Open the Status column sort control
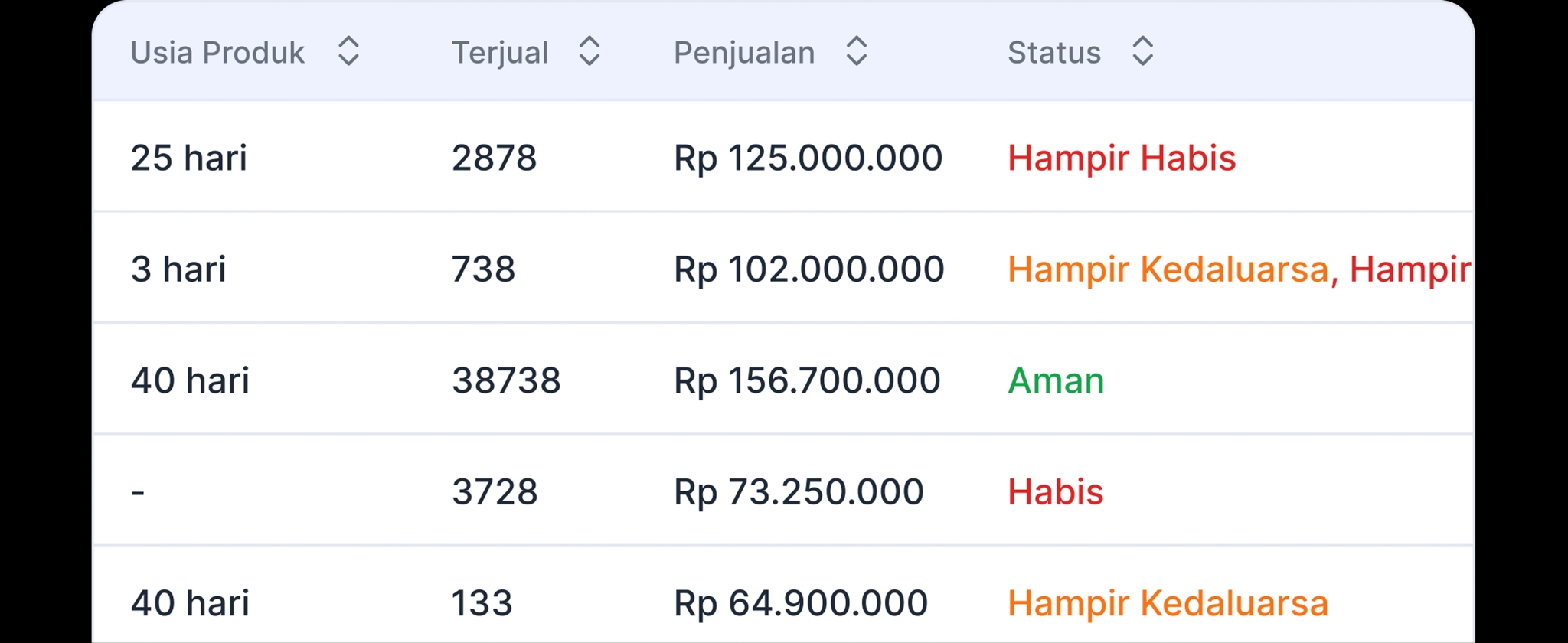Screen dimensions: 1568x643 [1142, 51]
